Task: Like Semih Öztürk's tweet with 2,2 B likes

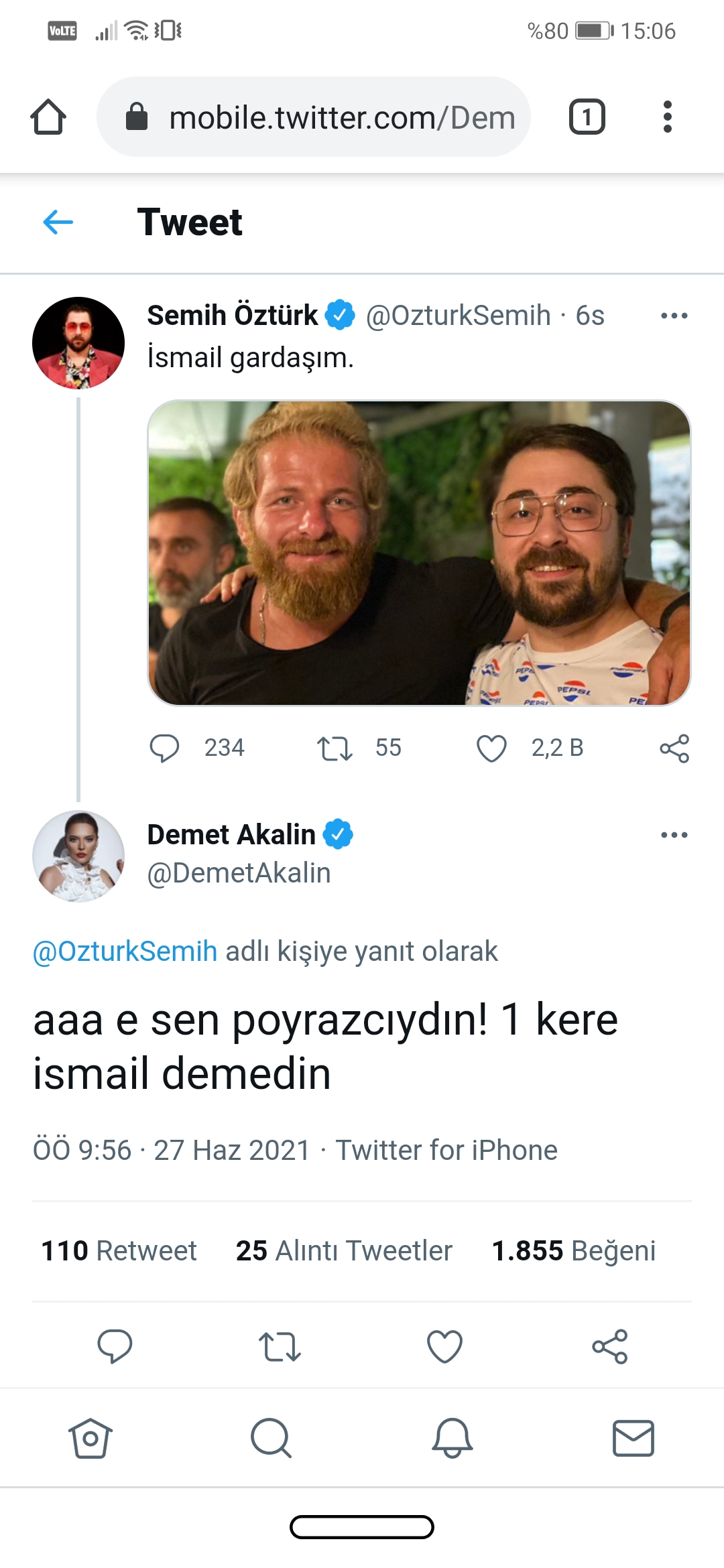Action: [491, 748]
